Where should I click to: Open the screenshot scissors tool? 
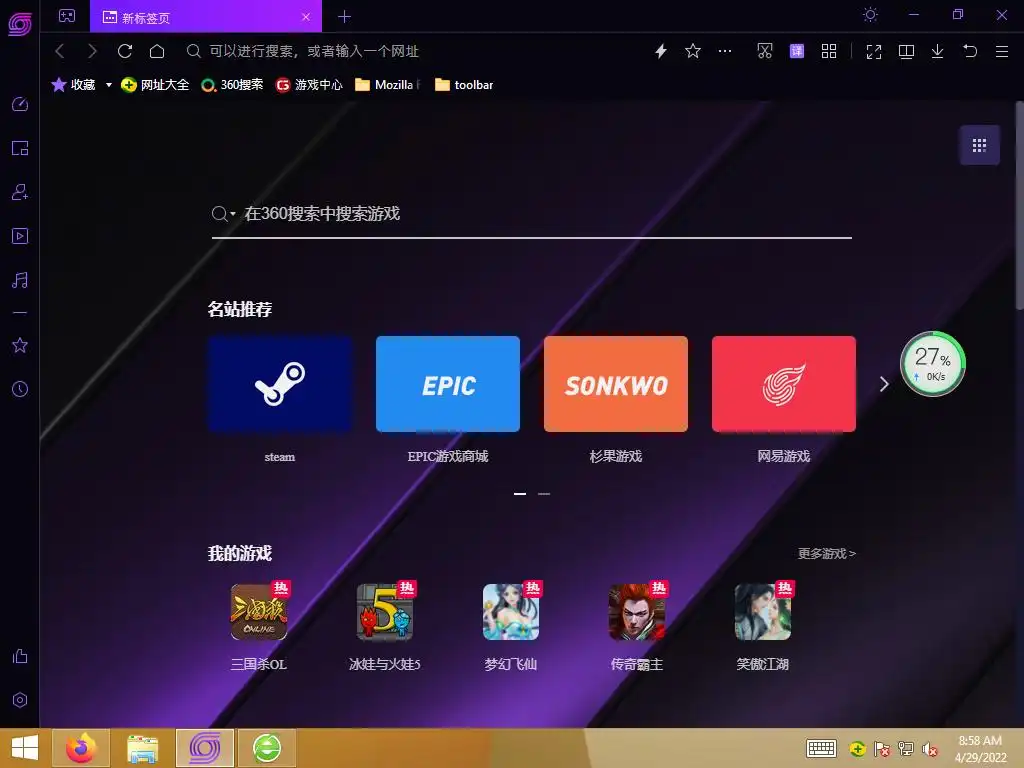pos(765,51)
